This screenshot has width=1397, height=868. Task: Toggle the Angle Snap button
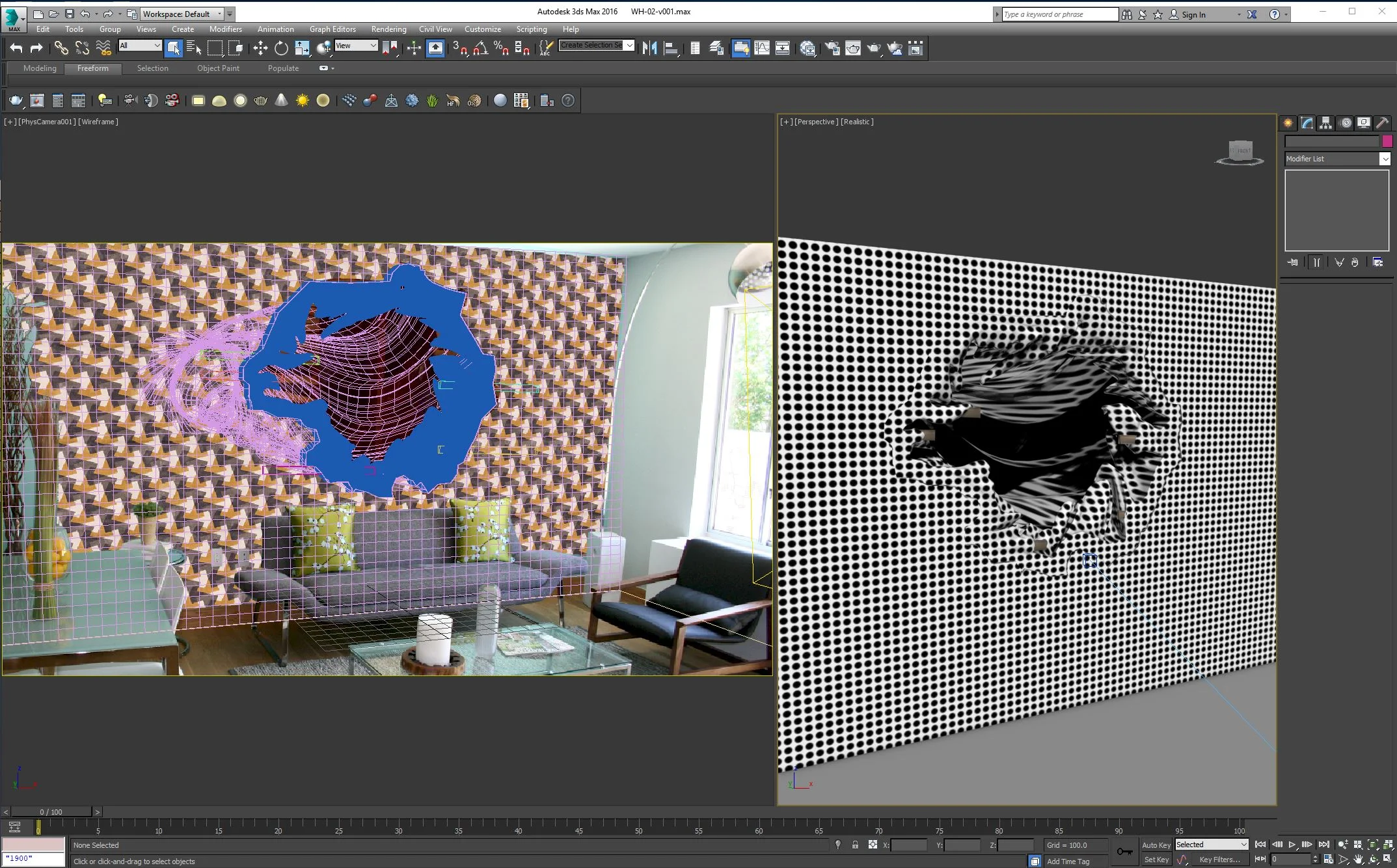[x=480, y=48]
